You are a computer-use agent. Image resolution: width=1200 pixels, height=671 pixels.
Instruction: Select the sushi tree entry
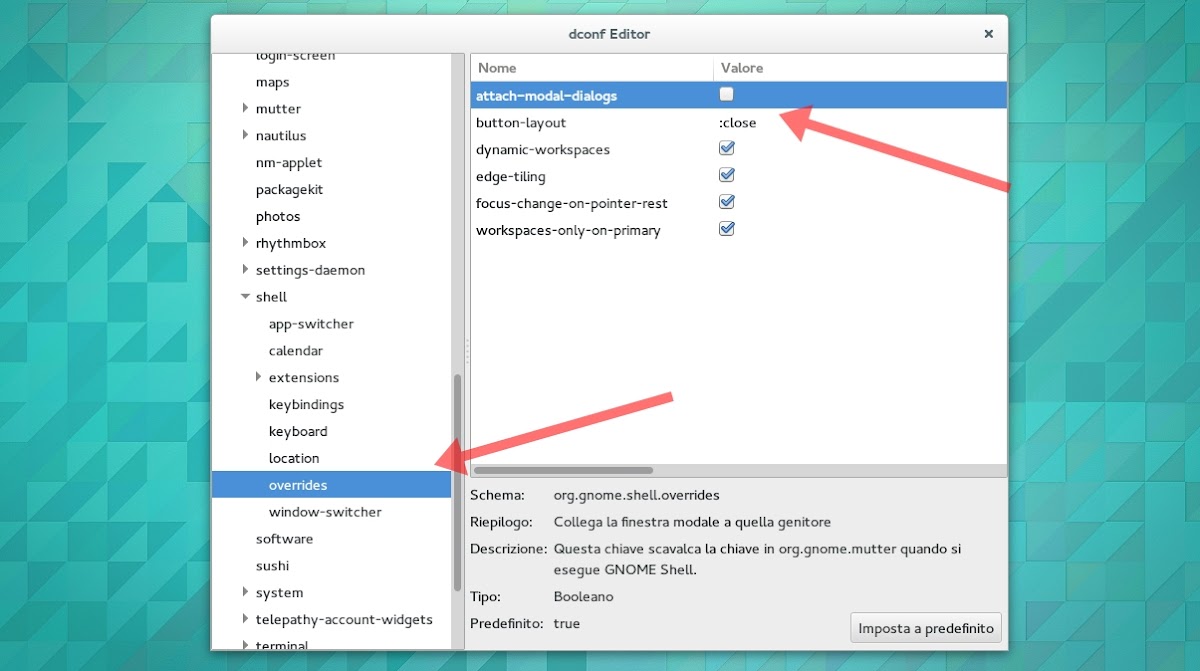pyautogui.click(x=272, y=566)
